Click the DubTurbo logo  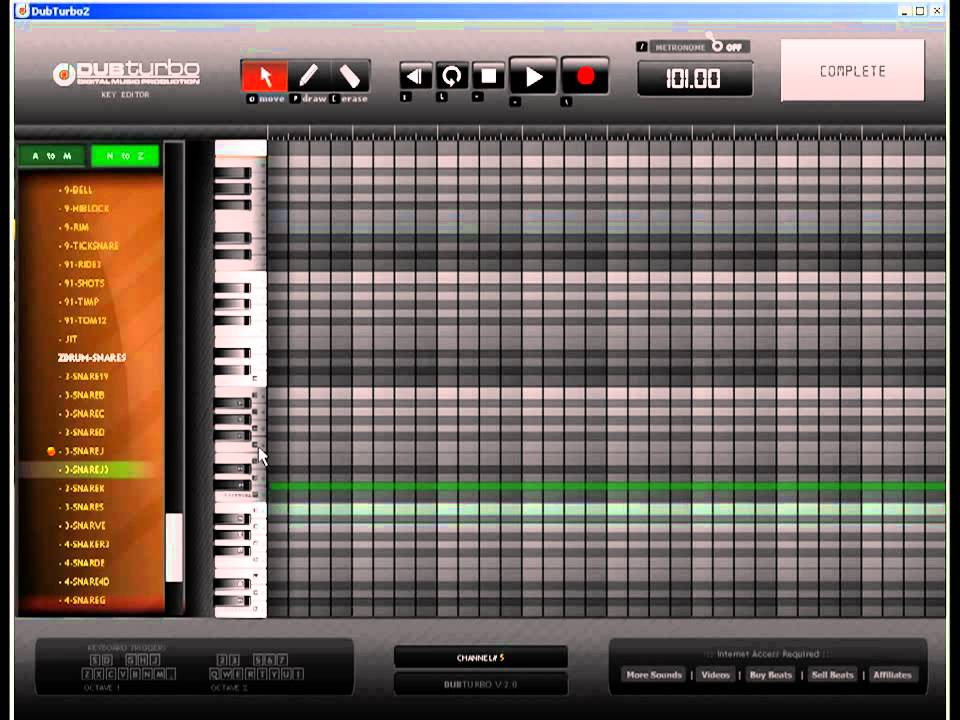click(x=126, y=74)
